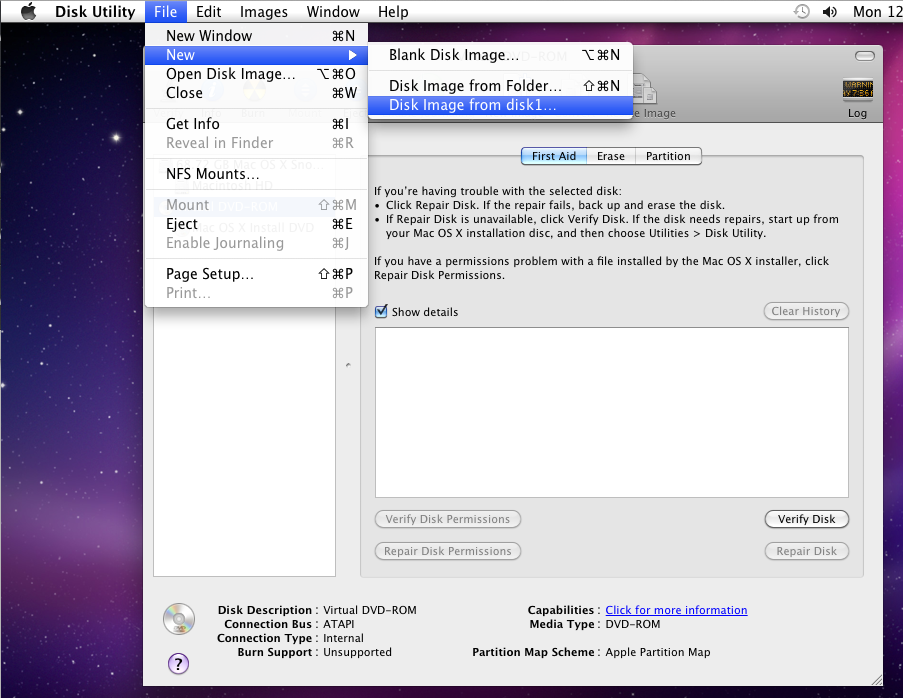Click the Verify Disk button
The image size is (903, 698).
(x=806, y=519)
